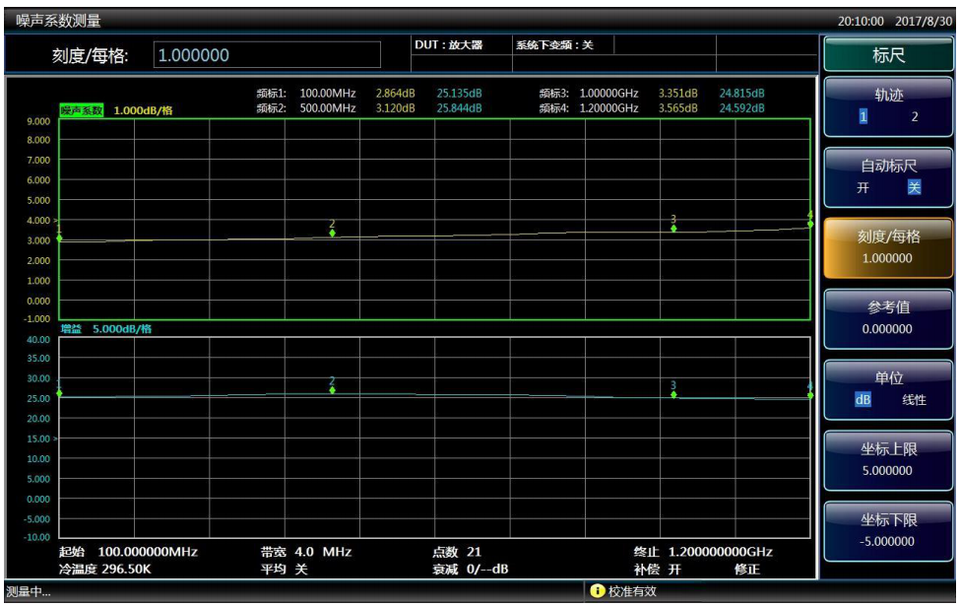The image size is (960, 607).
Task: Select marker 3 on gain trace
Action: [x=673, y=394]
